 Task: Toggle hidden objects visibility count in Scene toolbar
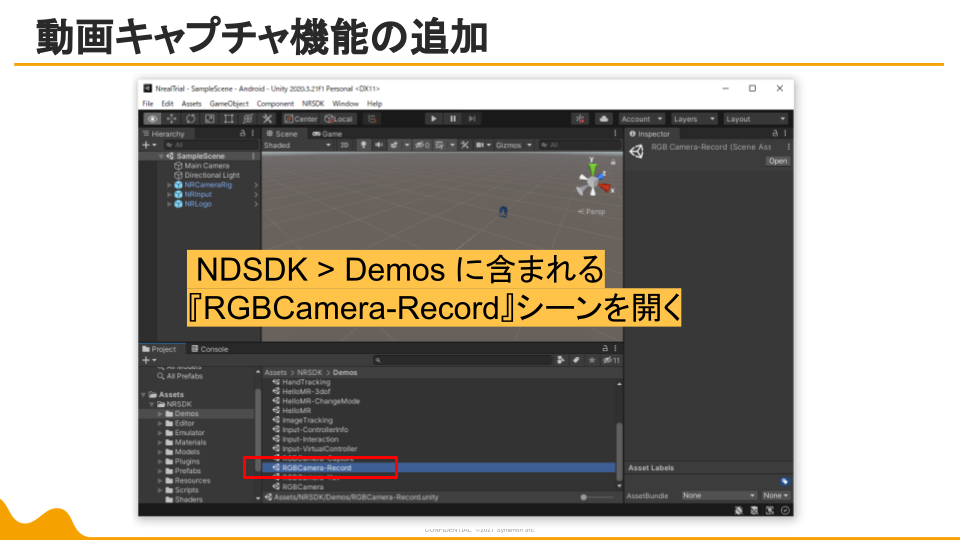click(x=422, y=145)
